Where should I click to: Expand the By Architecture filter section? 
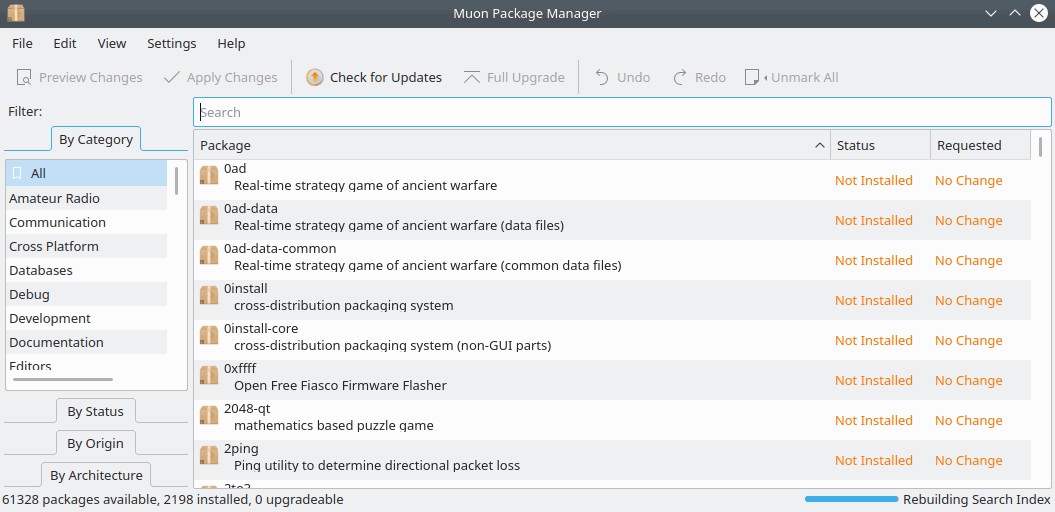point(96,475)
